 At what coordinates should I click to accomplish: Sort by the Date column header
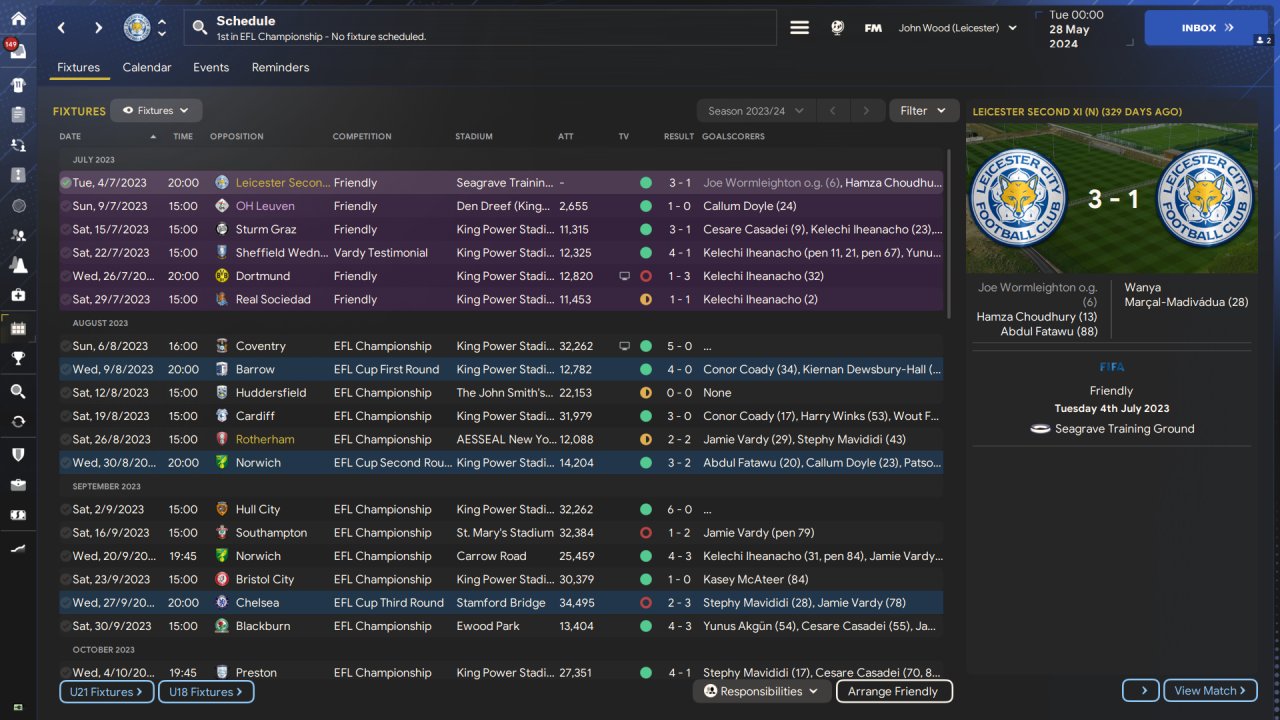[x=108, y=136]
